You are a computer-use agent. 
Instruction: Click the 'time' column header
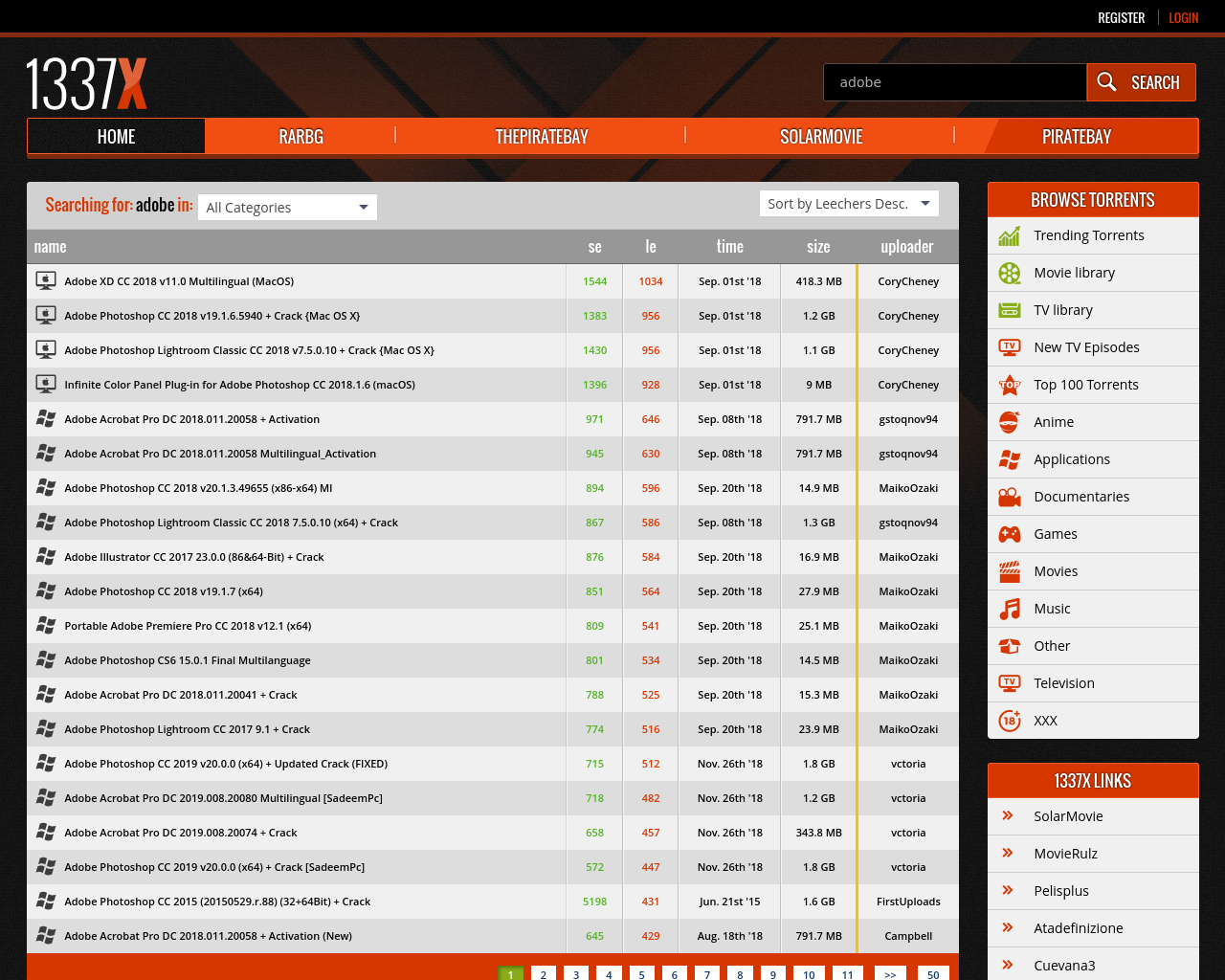click(730, 247)
